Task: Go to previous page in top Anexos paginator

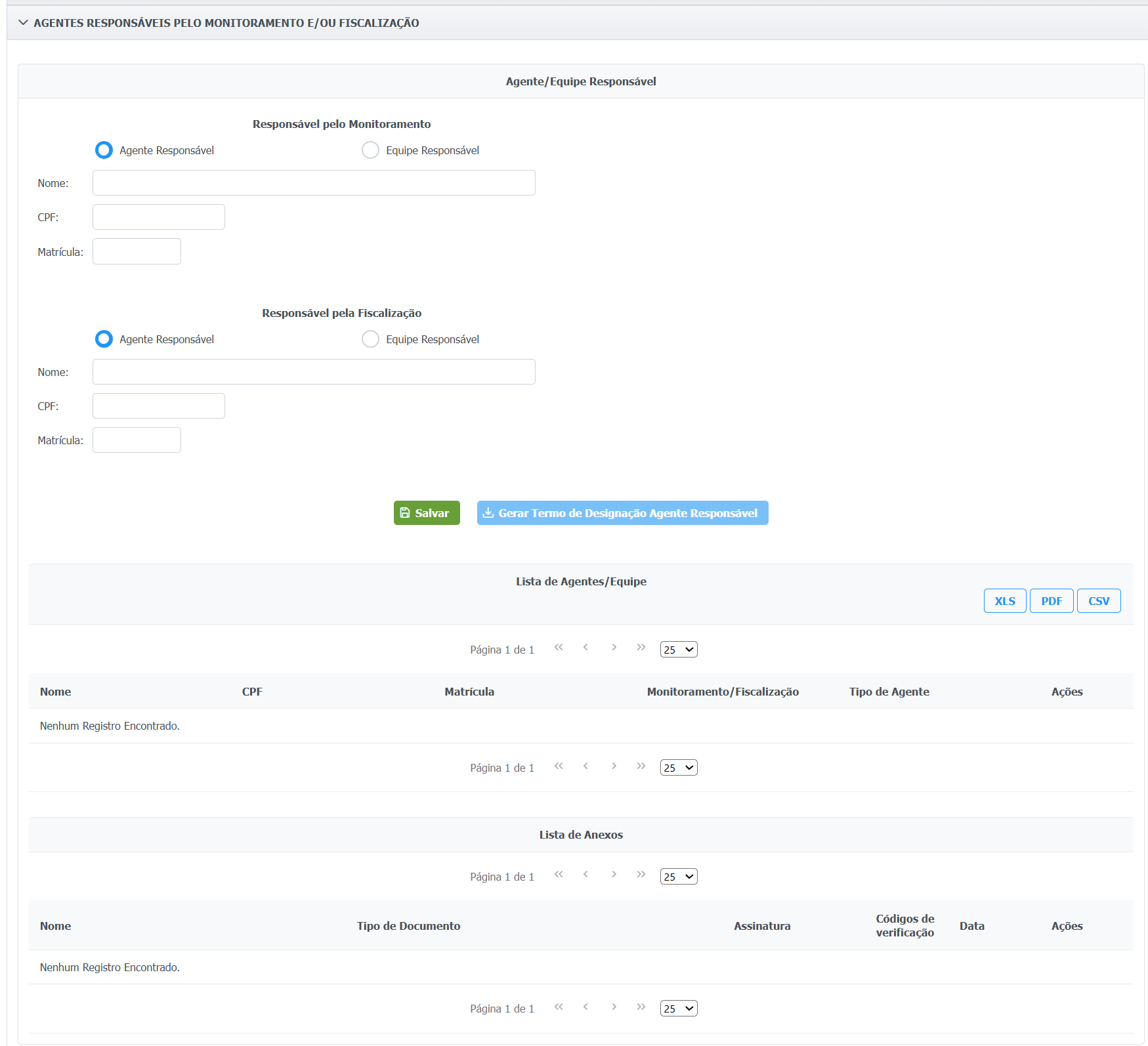Action: point(585,875)
